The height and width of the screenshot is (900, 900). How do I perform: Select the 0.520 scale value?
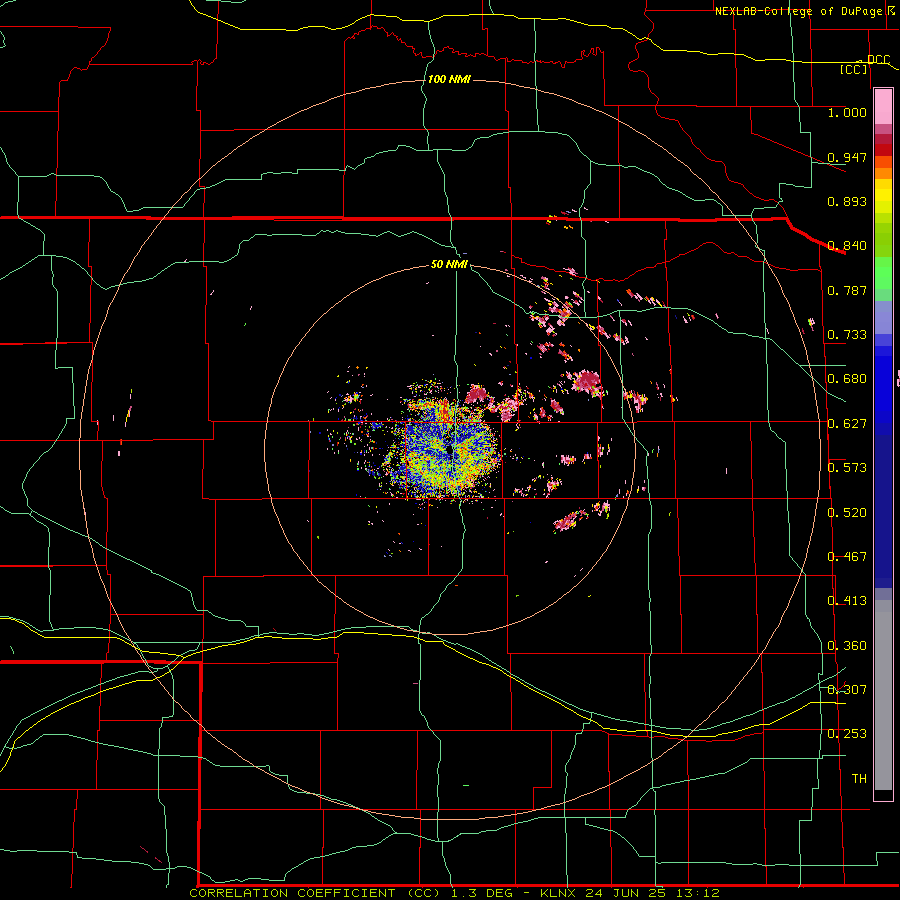point(847,513)
